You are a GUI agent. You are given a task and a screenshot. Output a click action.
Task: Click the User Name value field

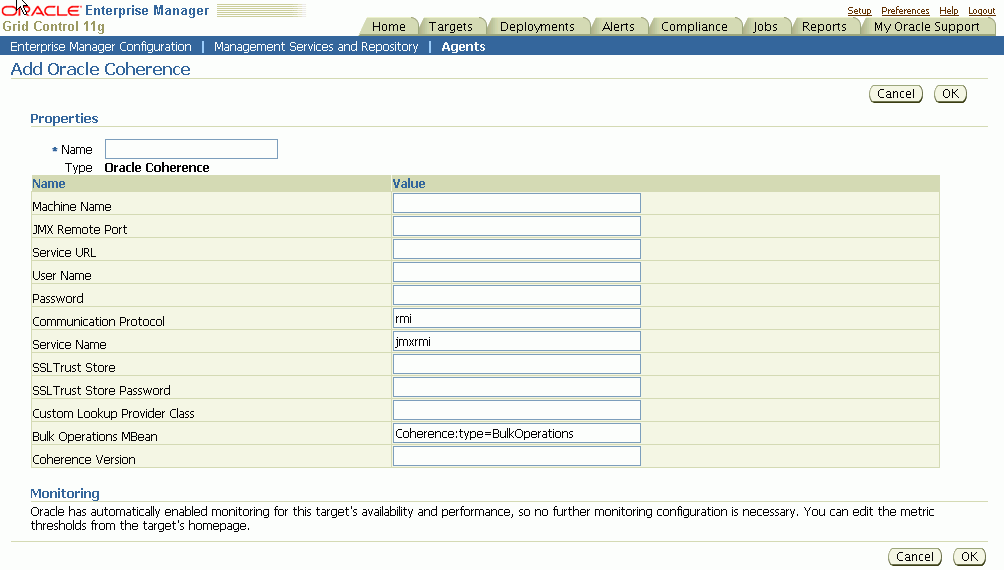coord(517,272)
